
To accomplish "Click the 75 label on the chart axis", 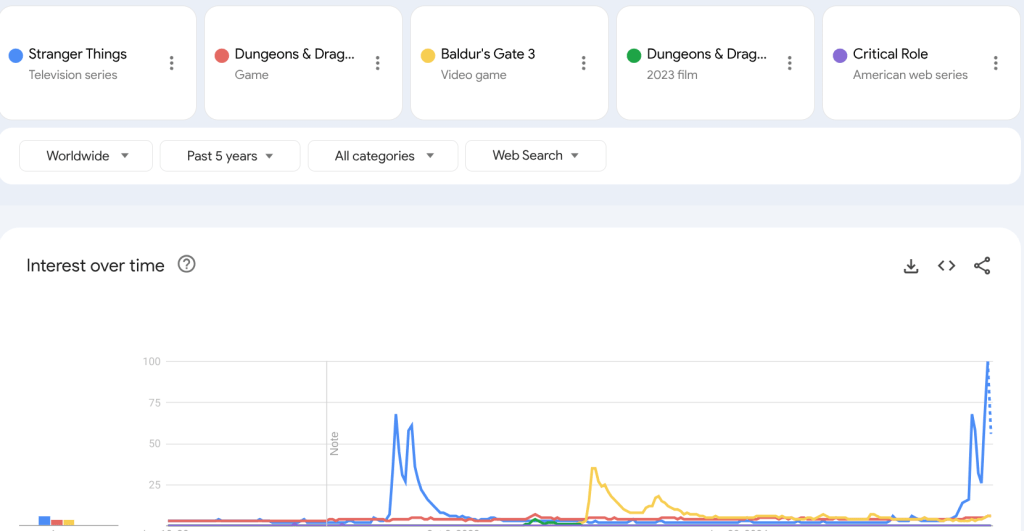I will tap(154, 403).
